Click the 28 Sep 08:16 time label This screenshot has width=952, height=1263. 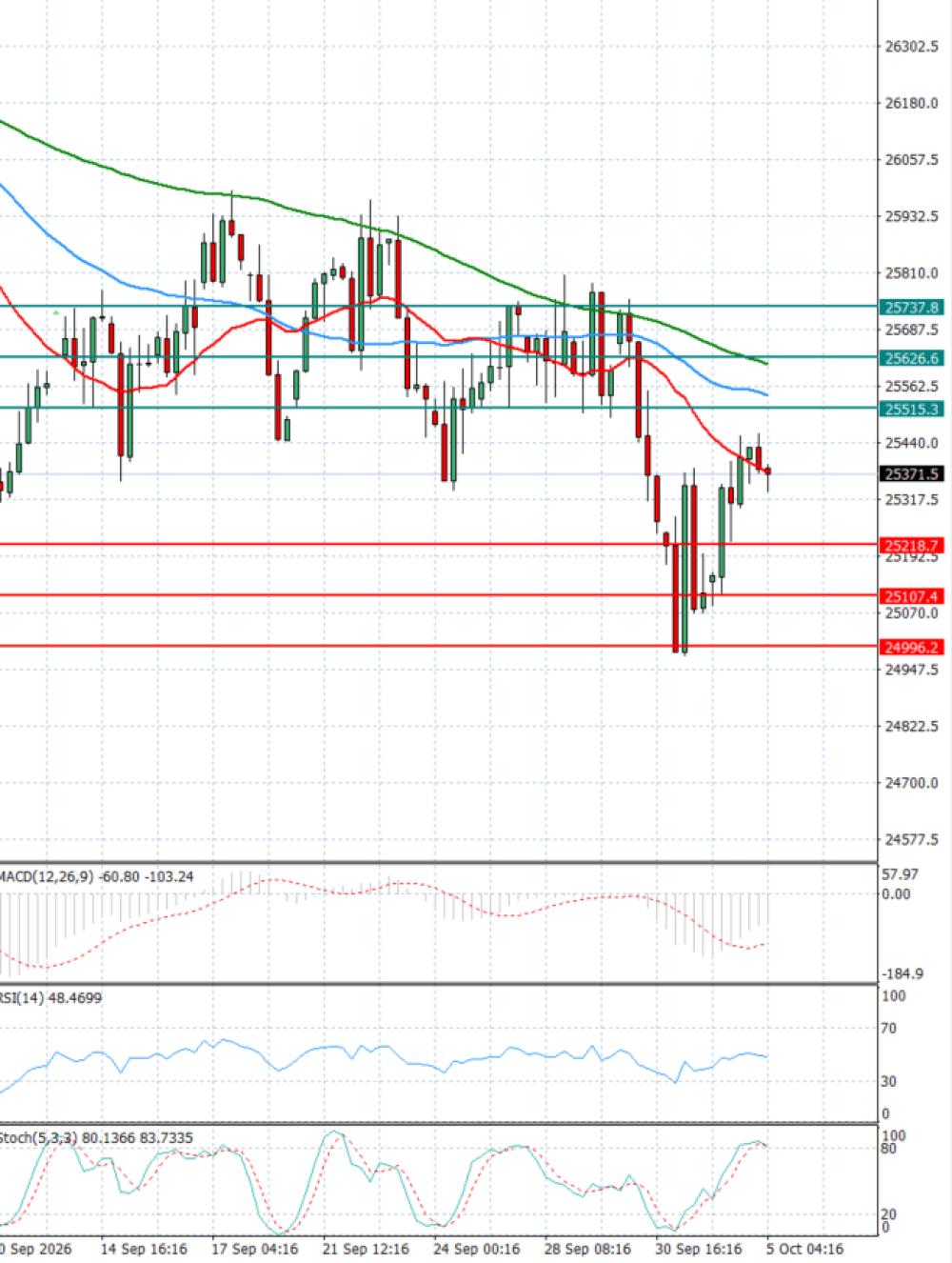[x=587, y=1249]
